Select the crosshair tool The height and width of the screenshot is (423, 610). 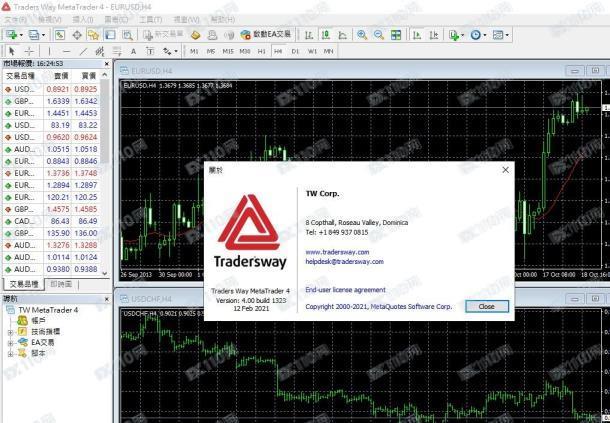click(x=29, y=51)
